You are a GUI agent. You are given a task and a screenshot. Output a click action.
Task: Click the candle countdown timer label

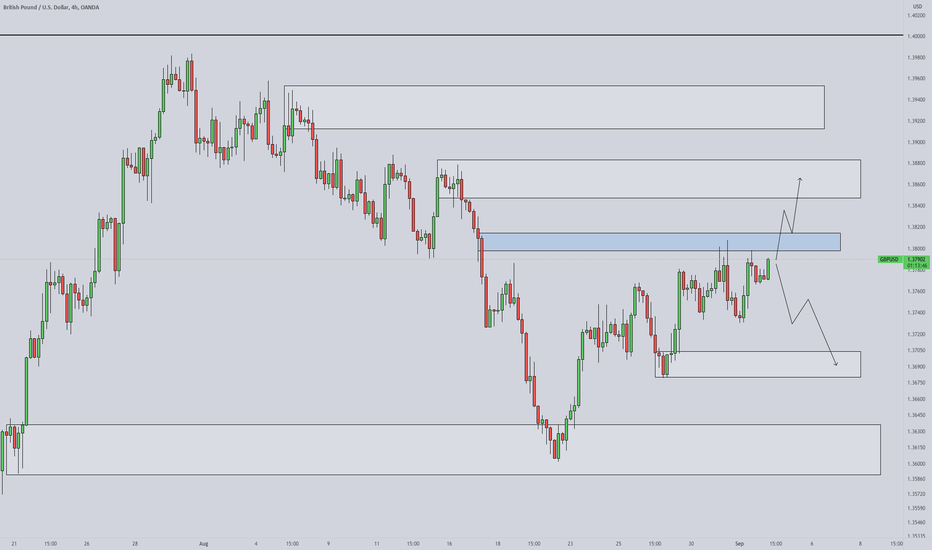pyautogui.click(x=917, y=266)
